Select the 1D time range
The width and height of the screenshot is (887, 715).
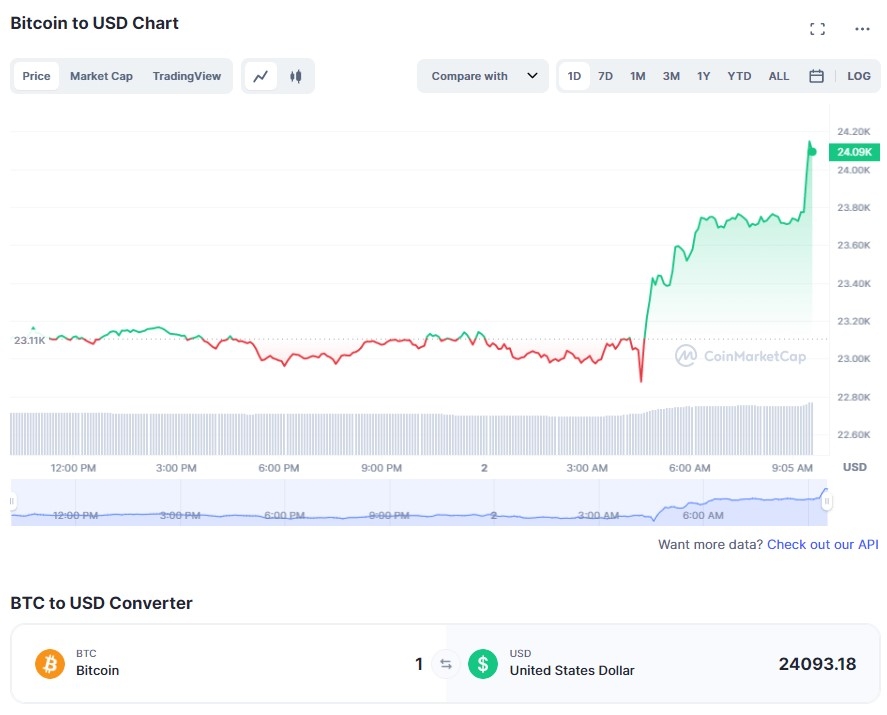click(x=574, y=76)
